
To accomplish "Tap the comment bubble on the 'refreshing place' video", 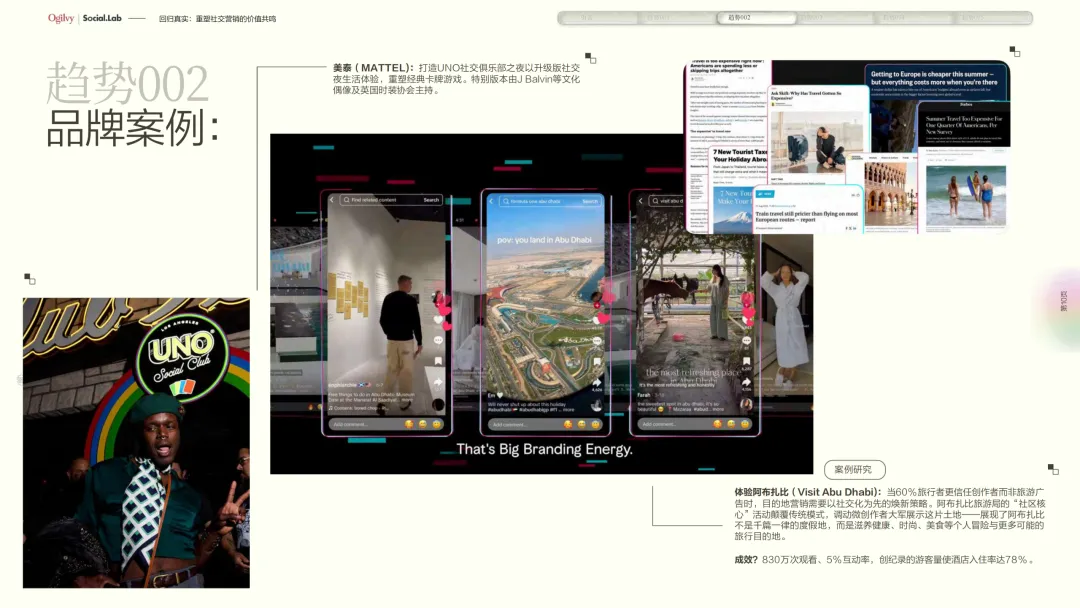I will pyautogui.click(x=746, y=340).
